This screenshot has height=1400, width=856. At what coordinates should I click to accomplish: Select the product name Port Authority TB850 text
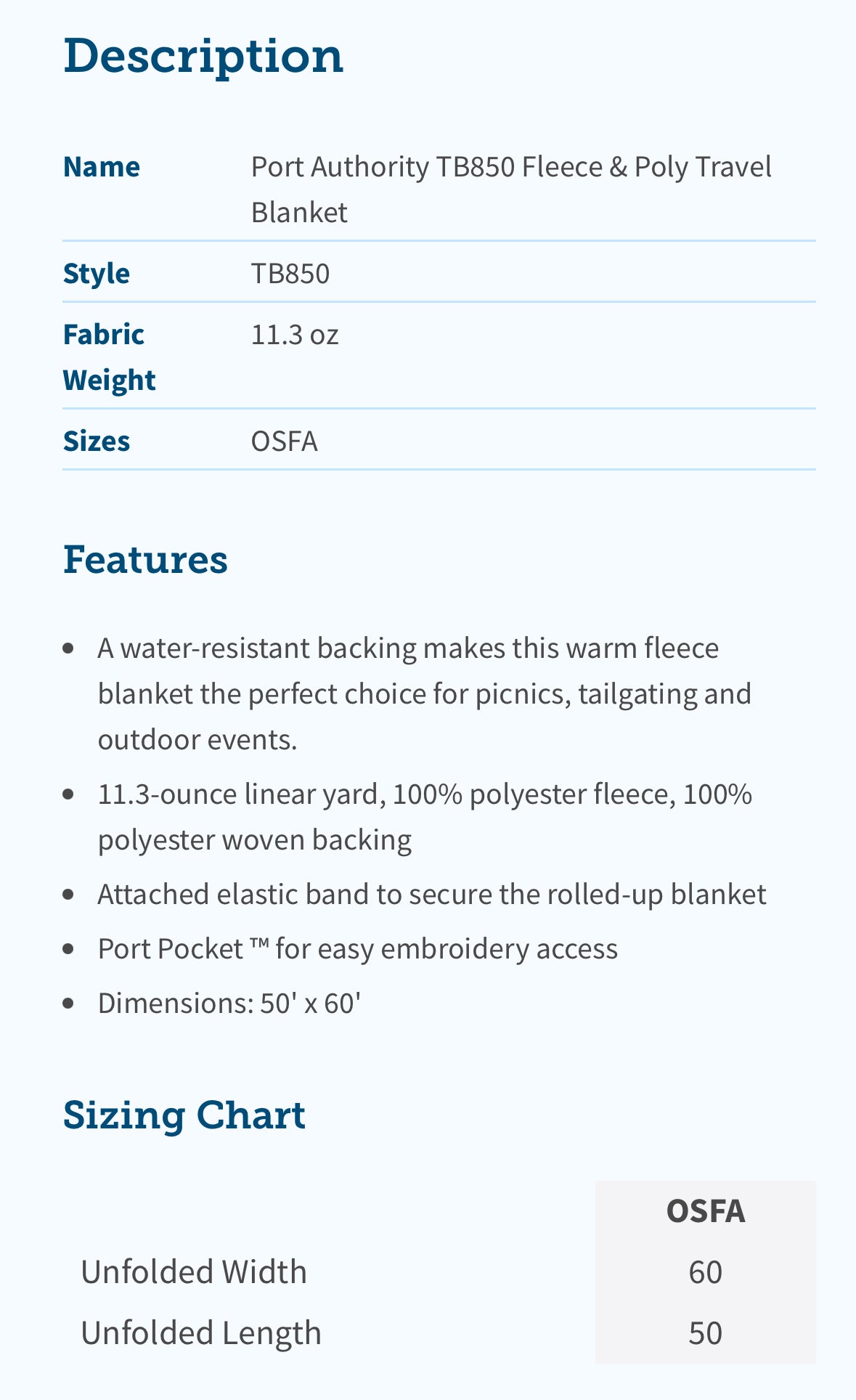tap(383, 167)
